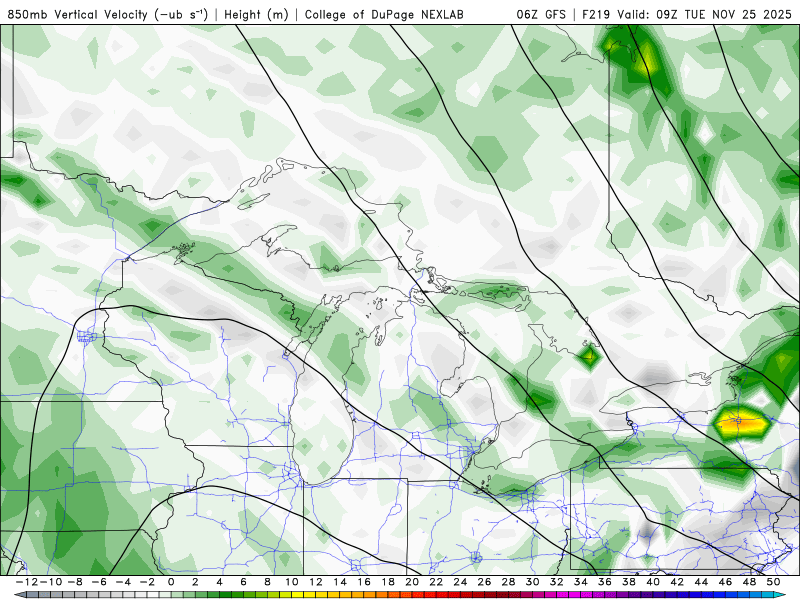The height and width of the screenshot is (600, 800).
Task: Click the '28' legend value
Action: (x=509, y=582)
